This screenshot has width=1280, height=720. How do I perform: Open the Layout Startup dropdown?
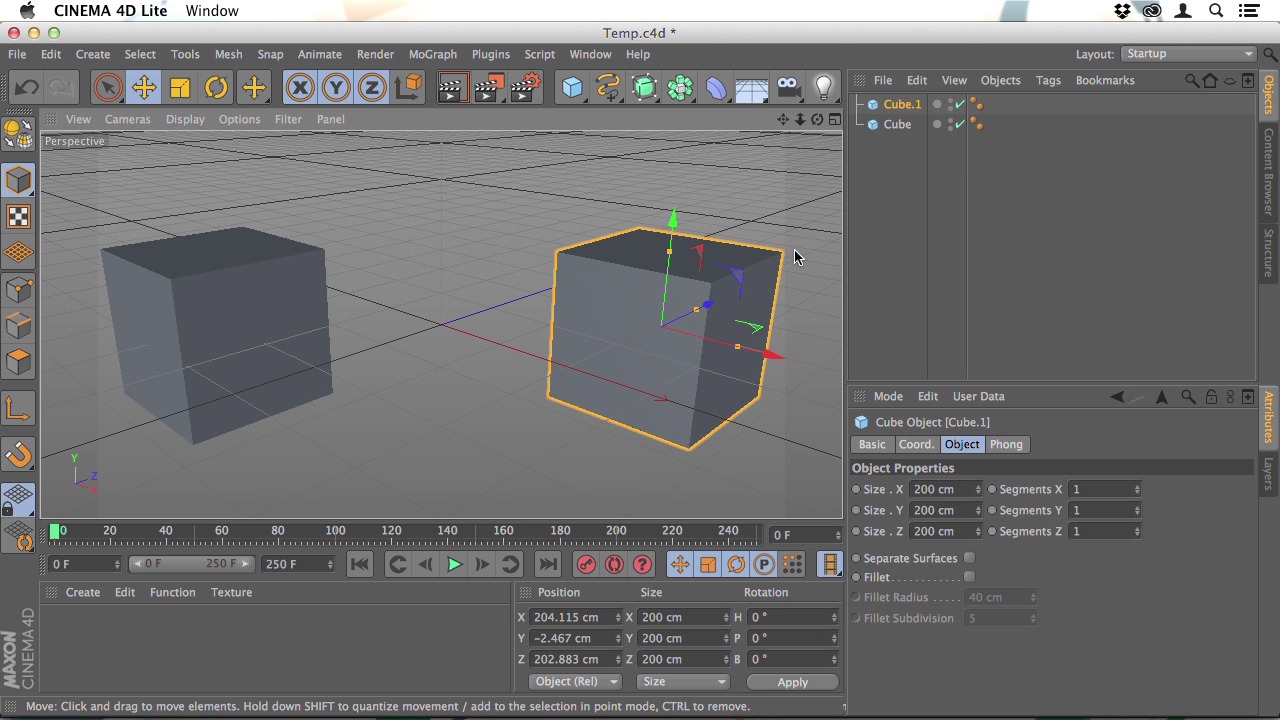[x=1188, y=54]
